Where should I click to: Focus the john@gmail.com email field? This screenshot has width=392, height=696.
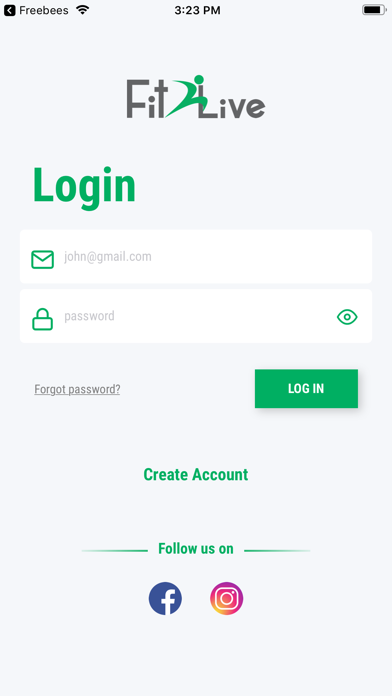[x=196, y=256]
